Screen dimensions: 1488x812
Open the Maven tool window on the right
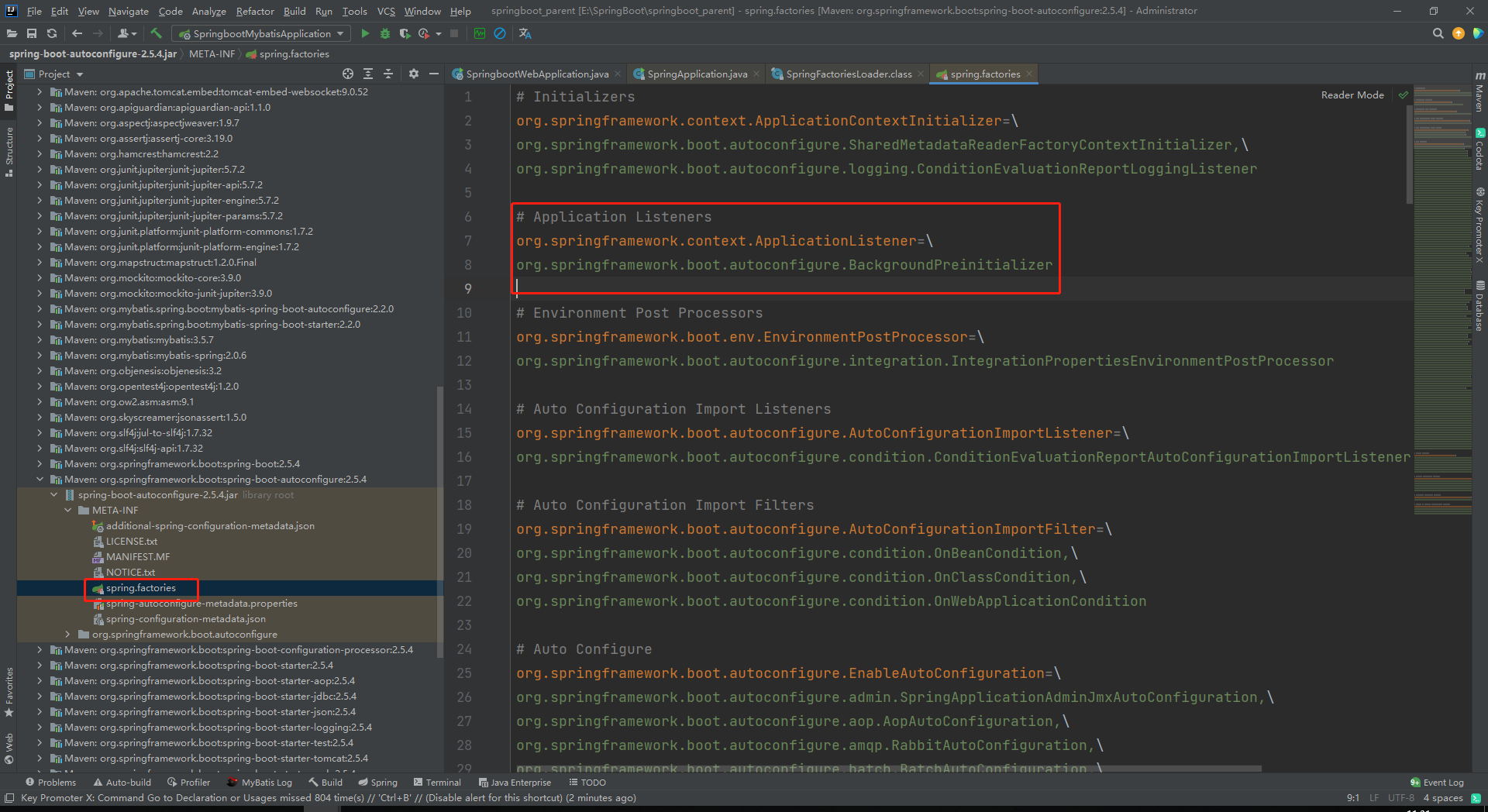[x=1480, y=93]
